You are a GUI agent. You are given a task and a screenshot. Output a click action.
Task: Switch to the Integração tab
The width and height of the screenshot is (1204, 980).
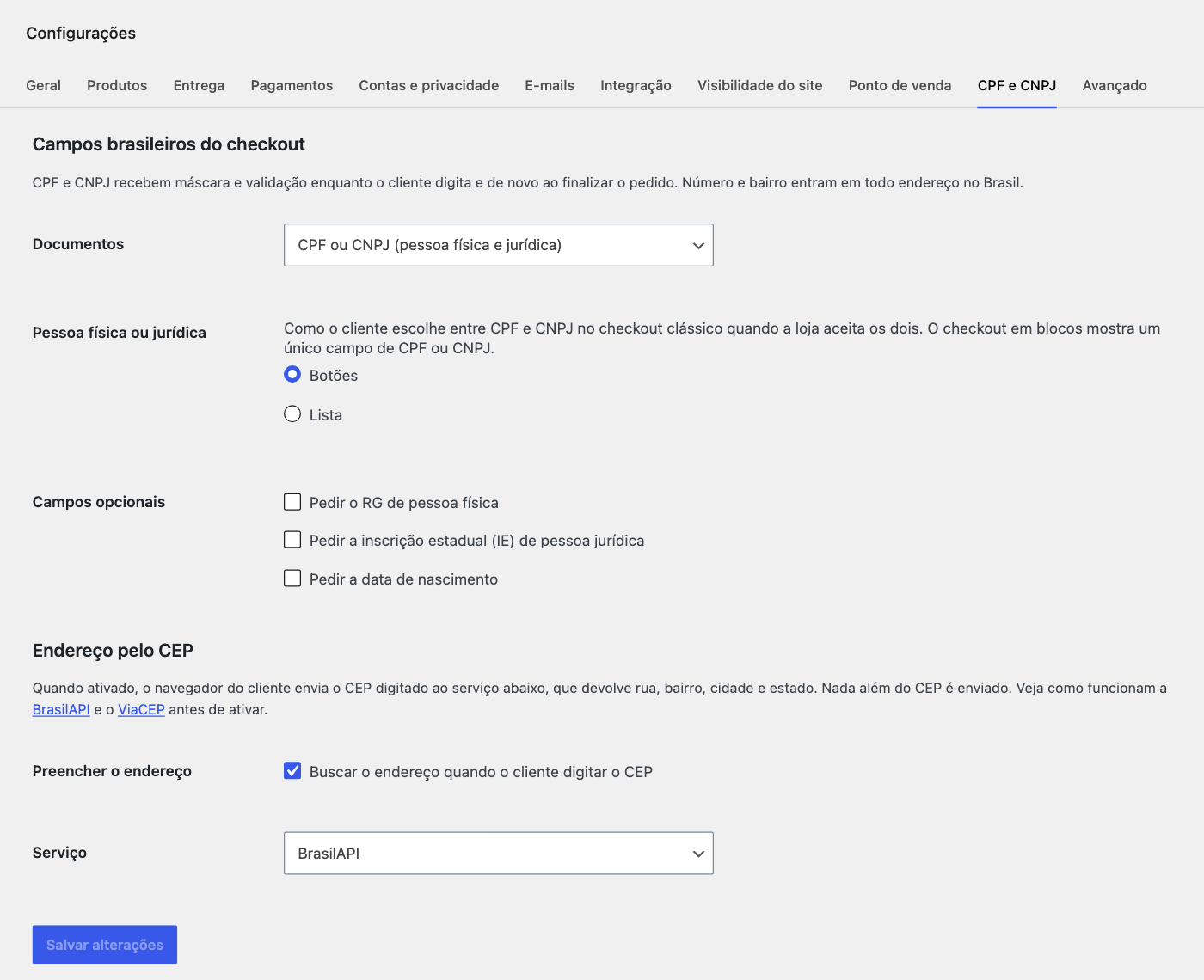pyautogui.click(x=636, y=85)
